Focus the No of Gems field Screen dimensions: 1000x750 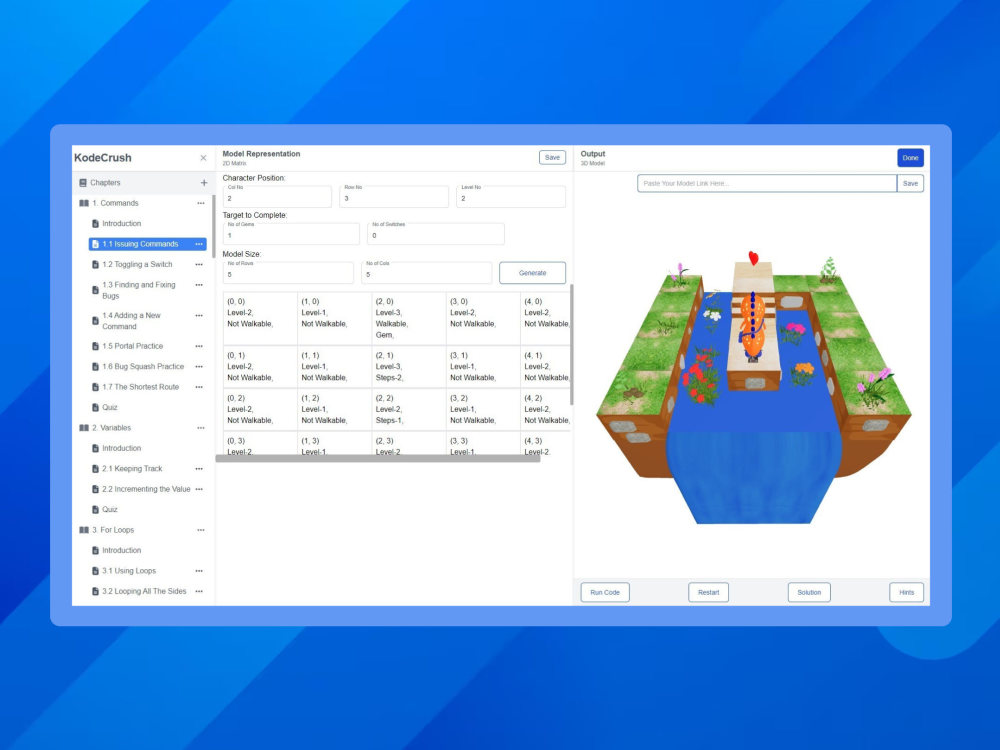(291, 234)
